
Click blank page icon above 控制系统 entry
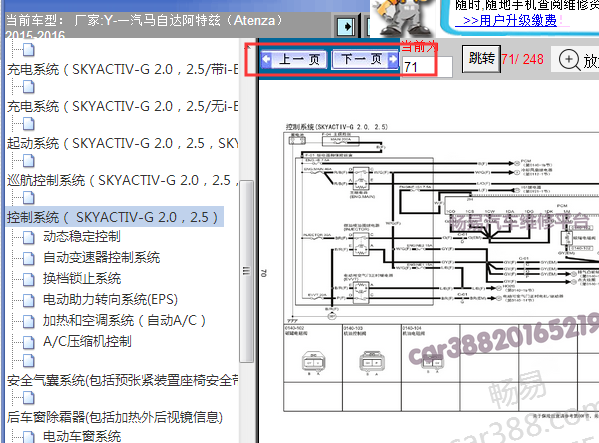(x=29, y=198)
